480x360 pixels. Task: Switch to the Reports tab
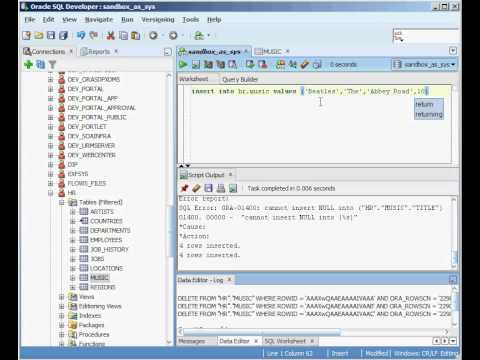[x=99, y=51]
